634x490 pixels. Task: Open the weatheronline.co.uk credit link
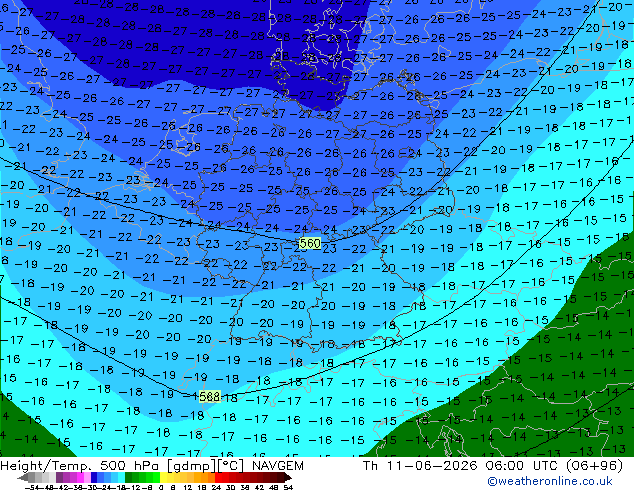(x=550, y=481)
